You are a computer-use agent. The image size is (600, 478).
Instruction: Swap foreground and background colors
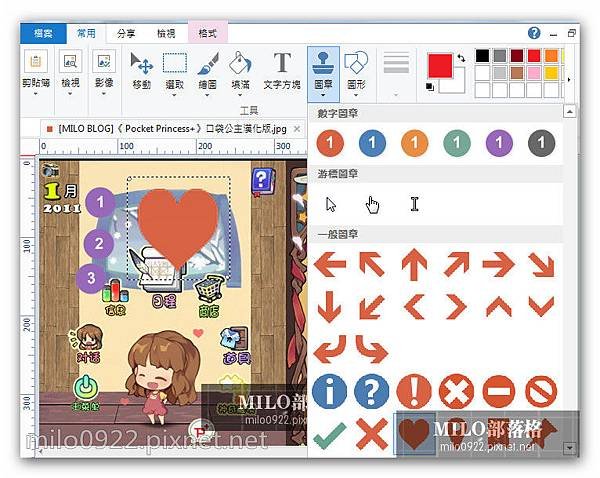point(461,58)
